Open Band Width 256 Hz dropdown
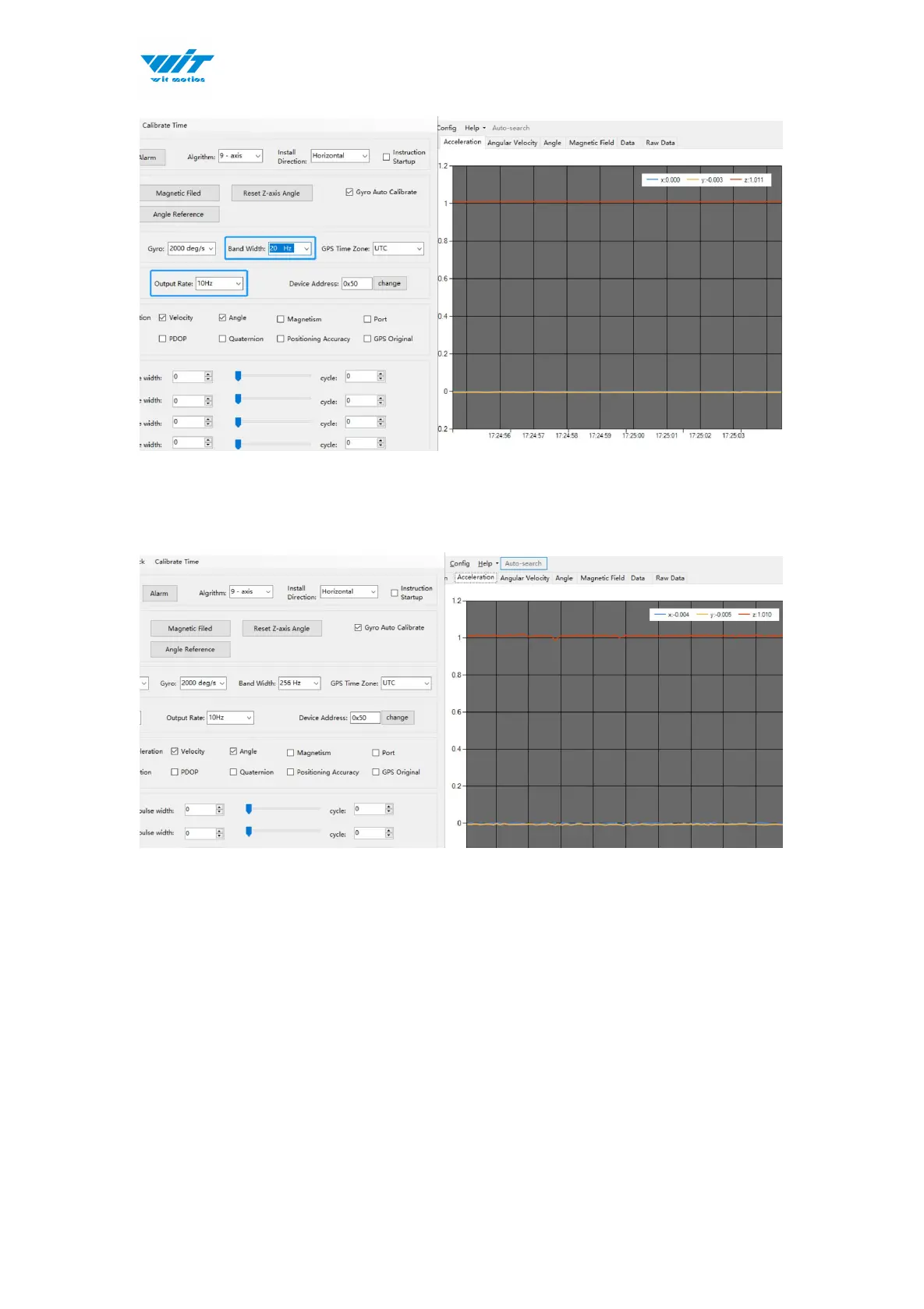Viewport: 924px width, 1309px height. 299,683
